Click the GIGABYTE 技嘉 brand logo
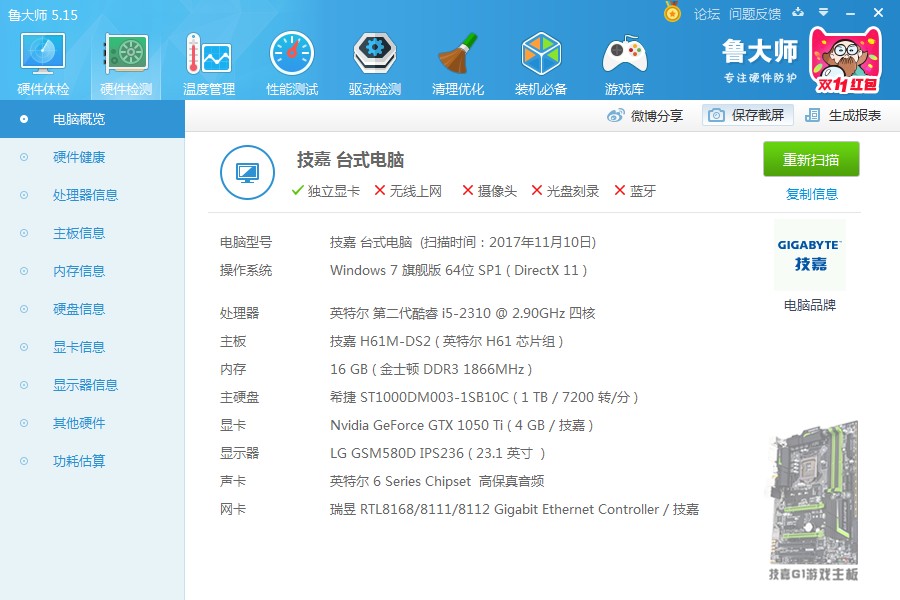 tap(810, 255)
